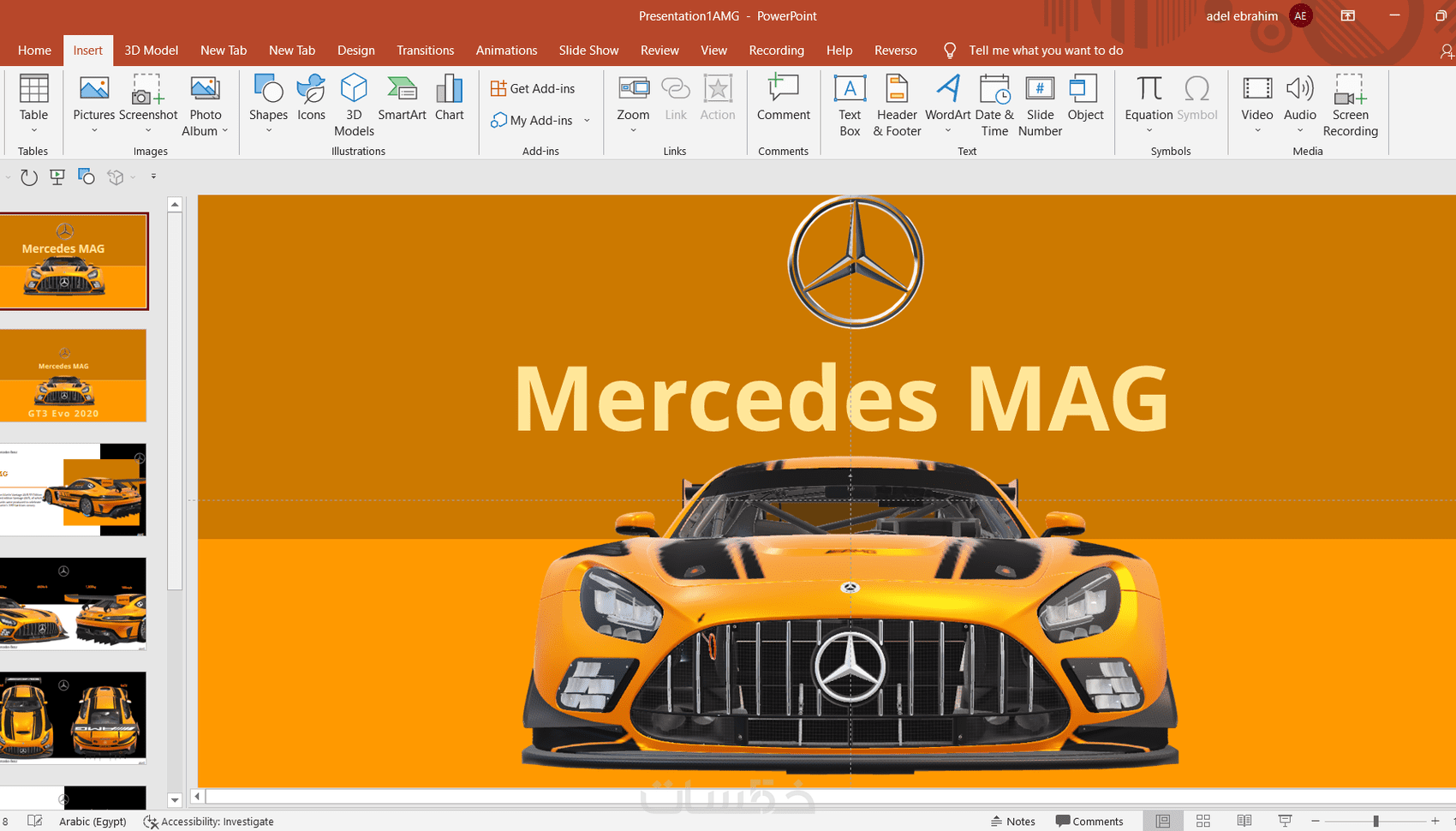Click Accessibility: Investigate in status bar
The image size is (1456, 831).
click(x=209, y=822)
